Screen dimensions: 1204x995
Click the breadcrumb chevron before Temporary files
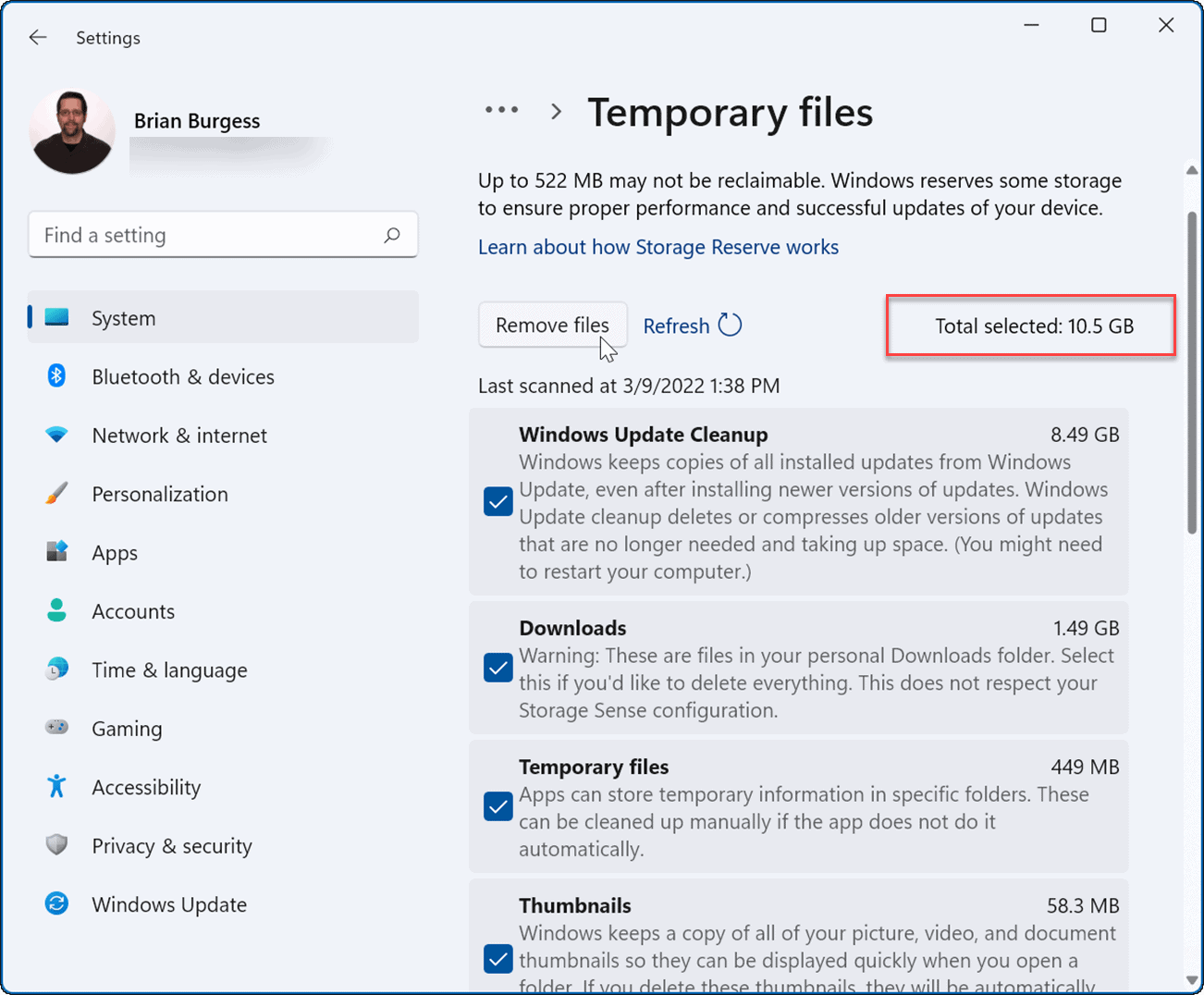556,110
